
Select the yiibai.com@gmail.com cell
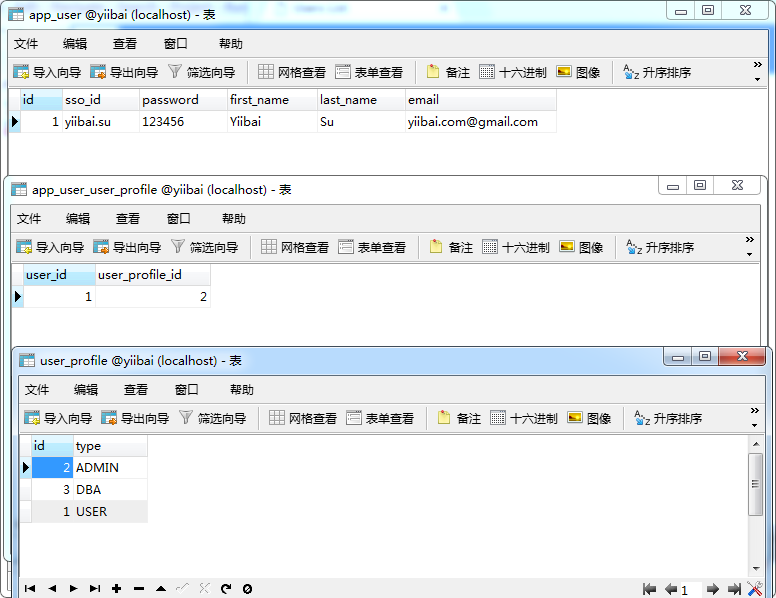(x=481, y=122)
